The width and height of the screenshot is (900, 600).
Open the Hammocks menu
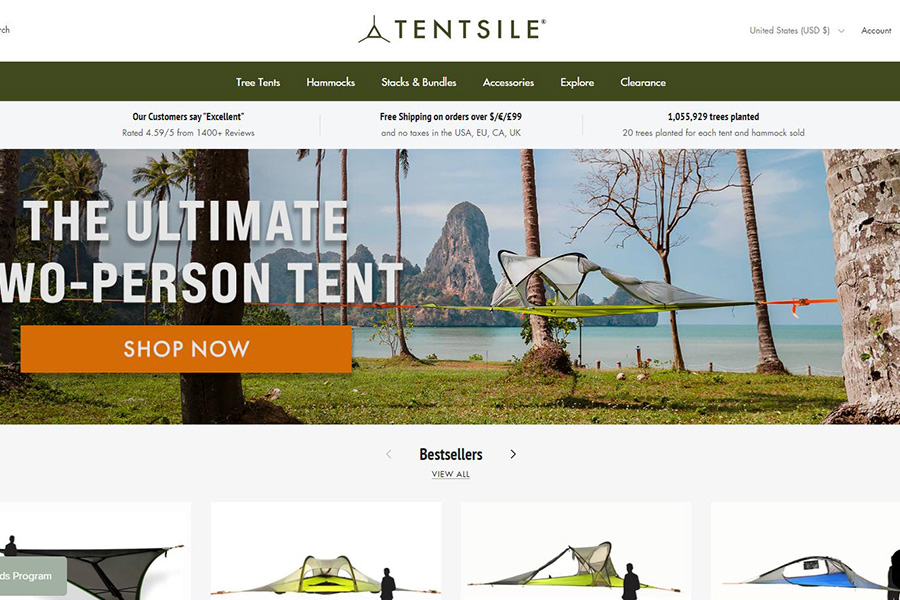click(331, 82)
